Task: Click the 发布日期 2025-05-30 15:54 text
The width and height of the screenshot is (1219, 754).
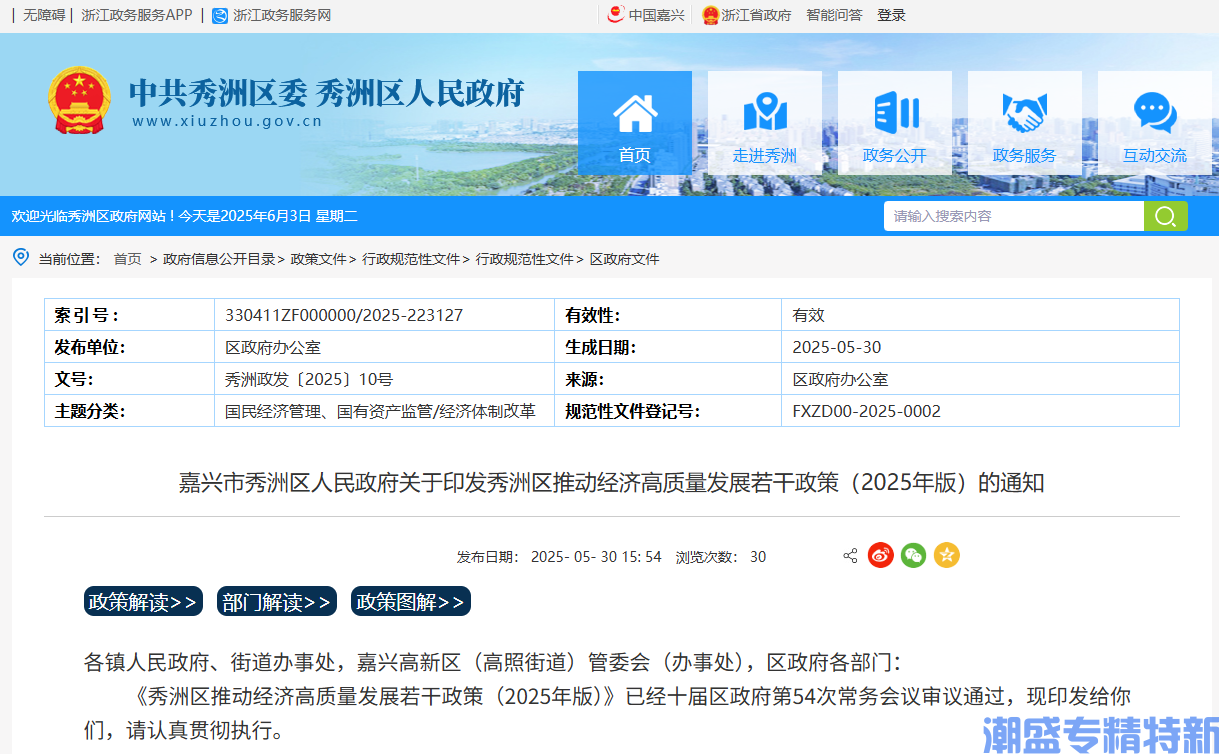Action: point(559,557)
